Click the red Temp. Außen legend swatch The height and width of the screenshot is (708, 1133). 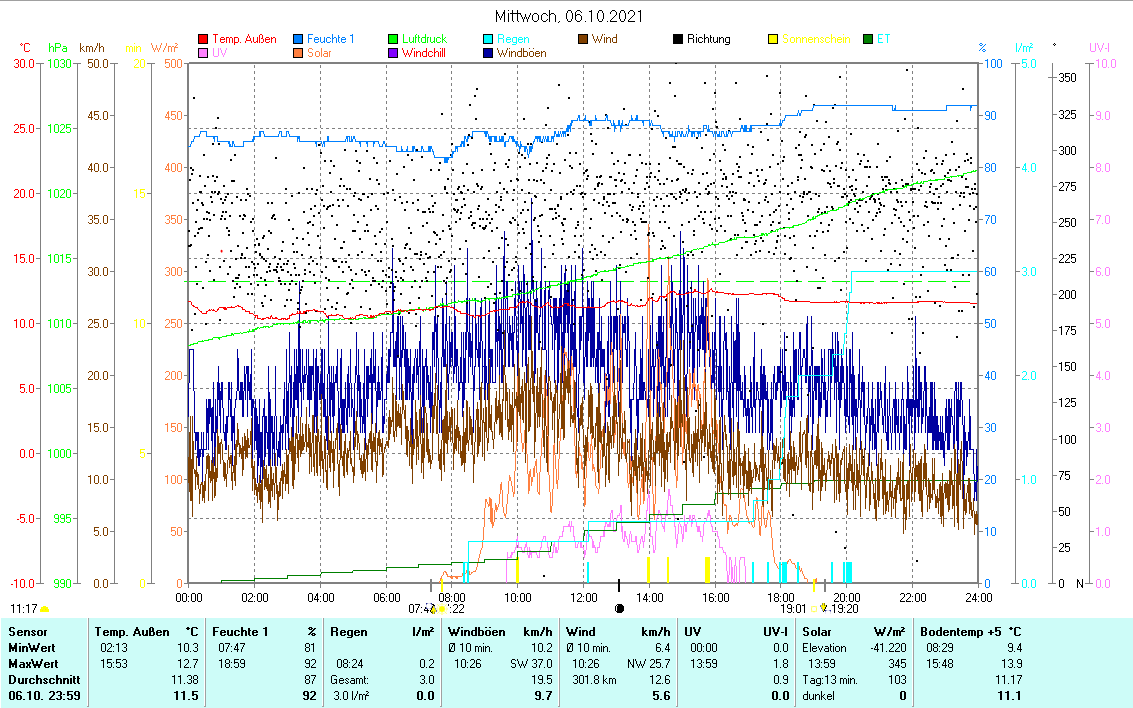pos(204,40)
